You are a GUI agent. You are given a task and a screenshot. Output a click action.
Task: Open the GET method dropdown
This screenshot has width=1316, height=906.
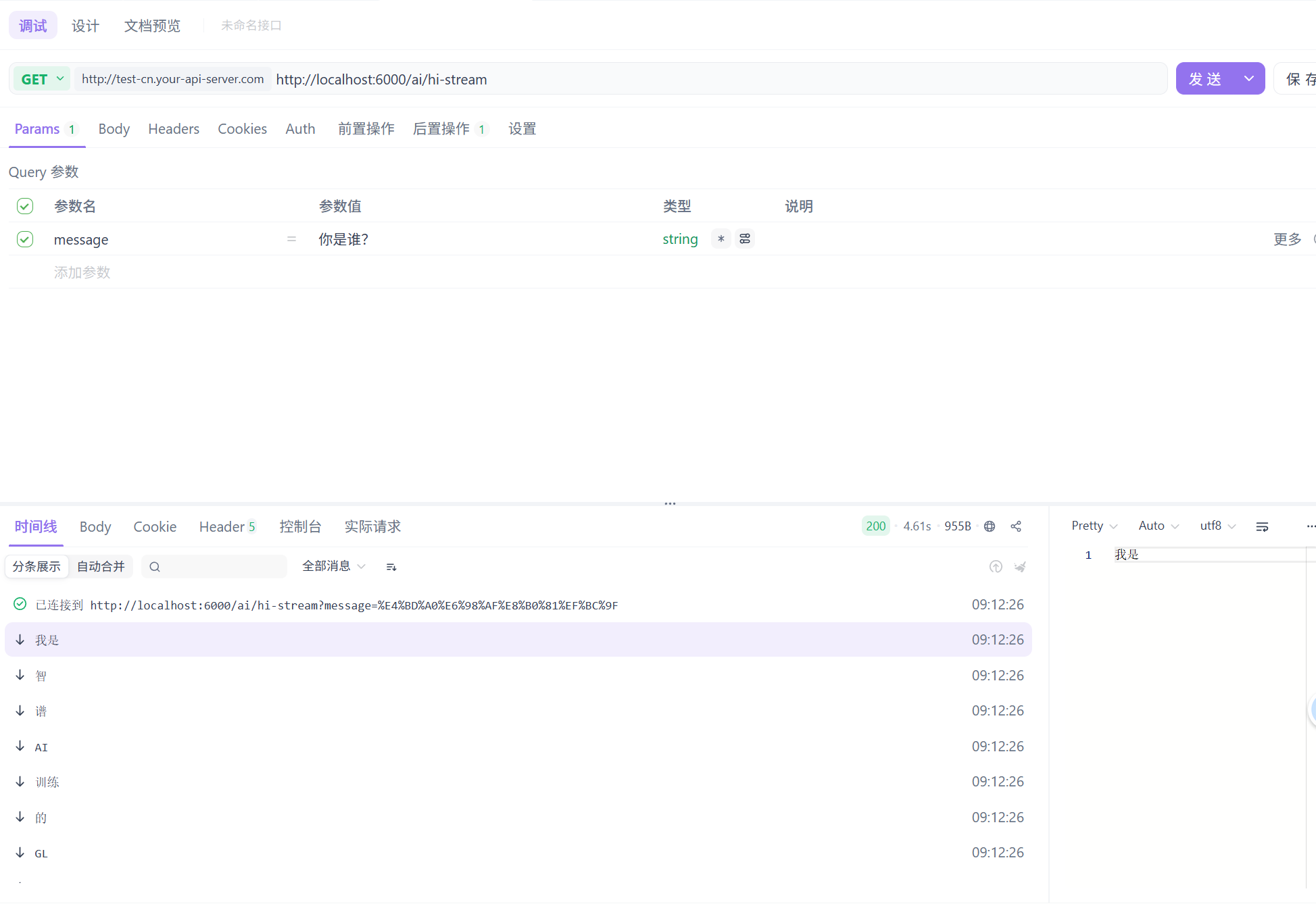click(x=42, y=79)
